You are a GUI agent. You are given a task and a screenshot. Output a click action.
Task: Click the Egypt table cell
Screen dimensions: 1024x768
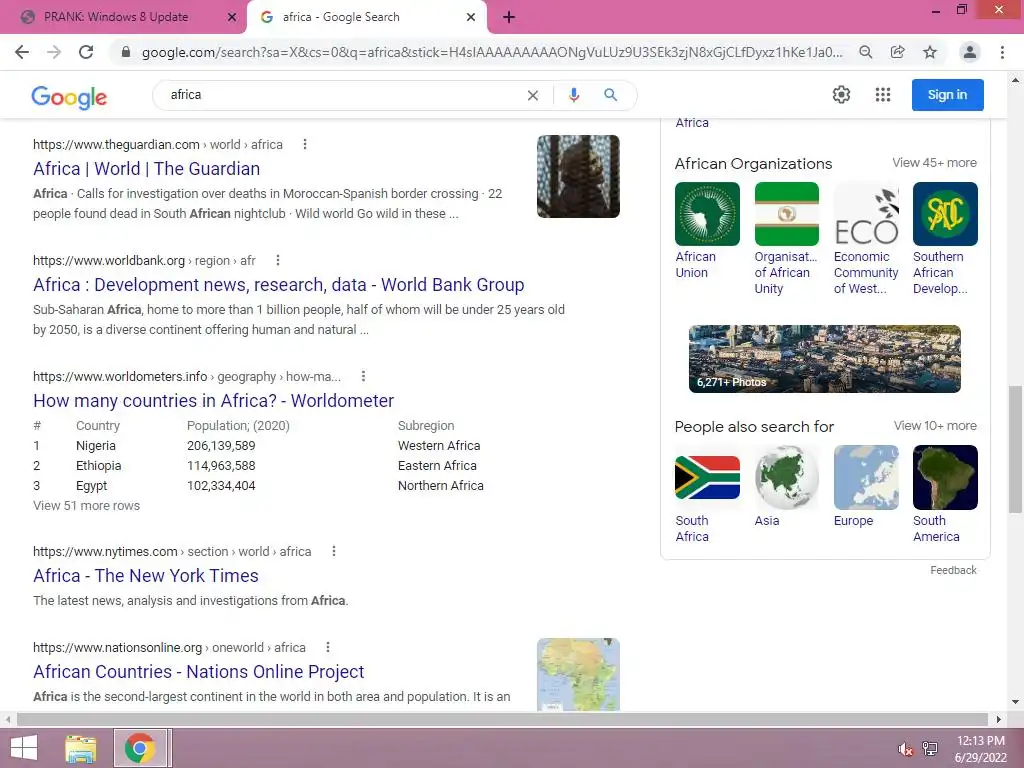pyautogui.click(x=91, y=486)
